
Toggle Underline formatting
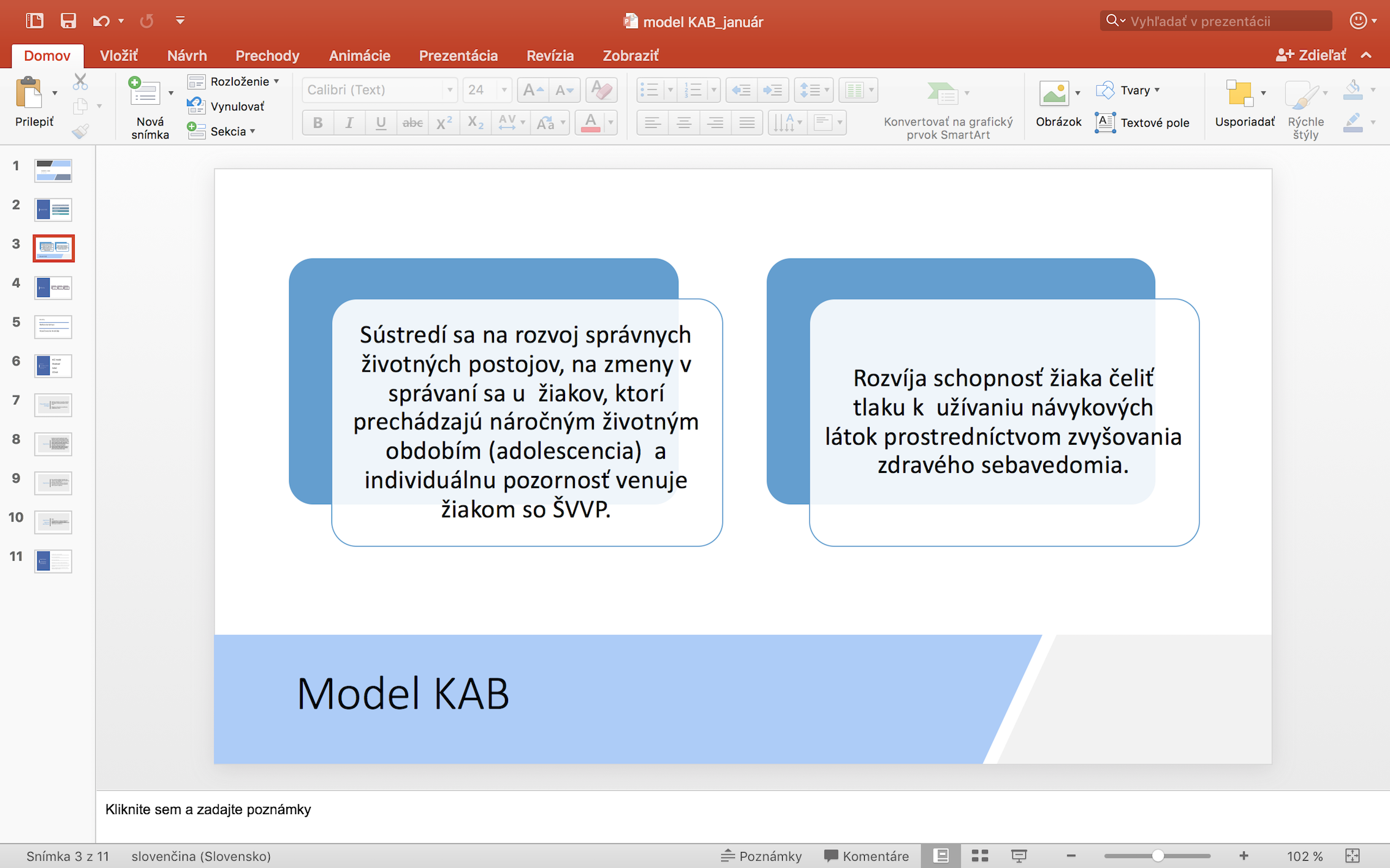click(381, 123)
